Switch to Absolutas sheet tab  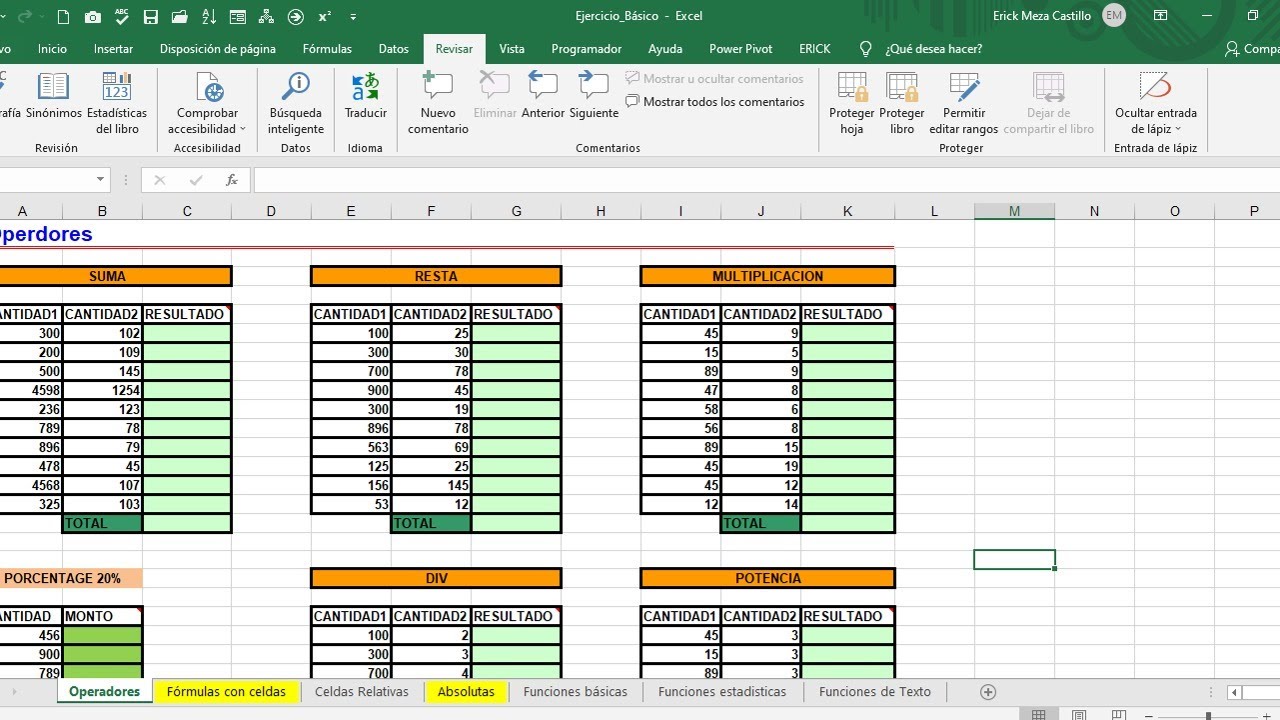pos(466,692)
